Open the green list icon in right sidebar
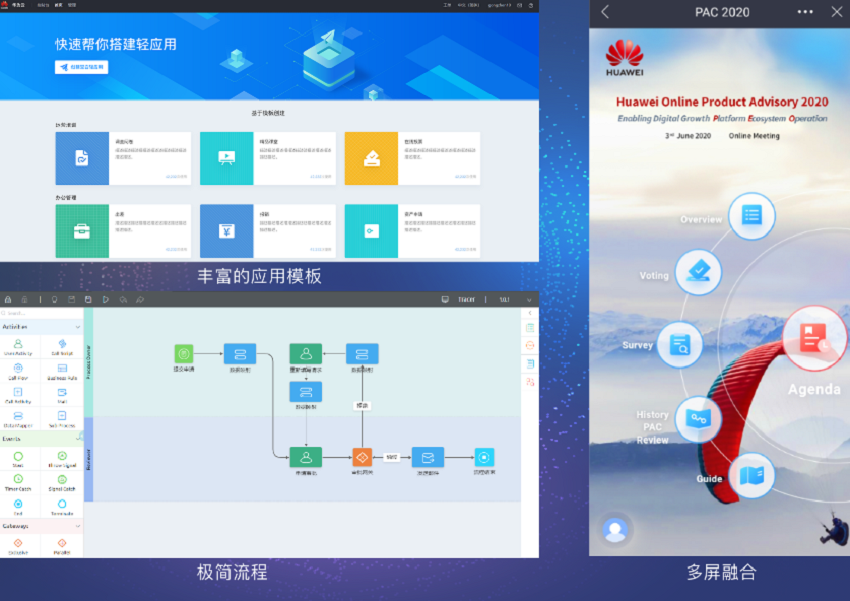 click(530, 328)
